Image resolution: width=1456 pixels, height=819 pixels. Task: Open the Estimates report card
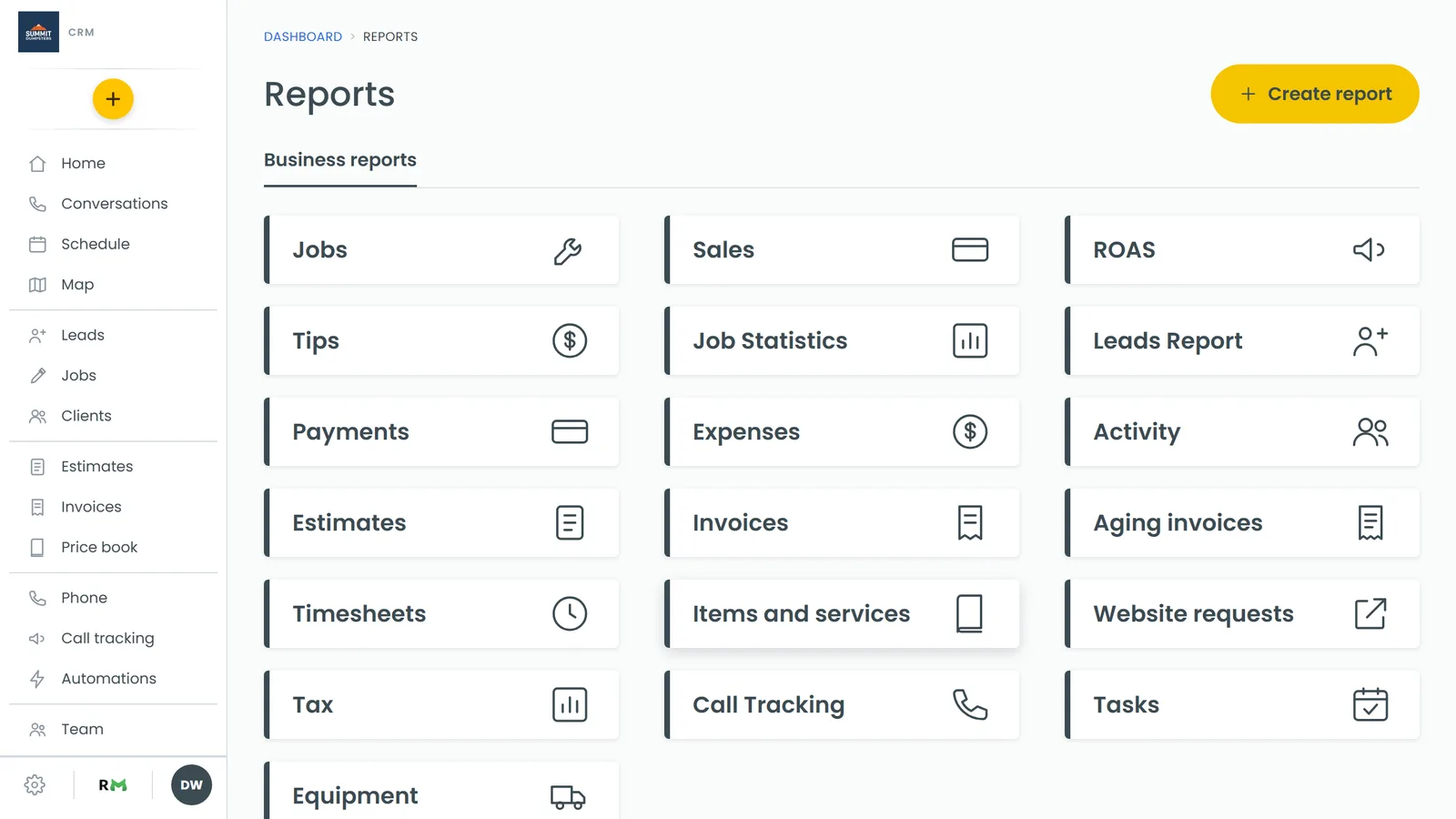(441, 523)
